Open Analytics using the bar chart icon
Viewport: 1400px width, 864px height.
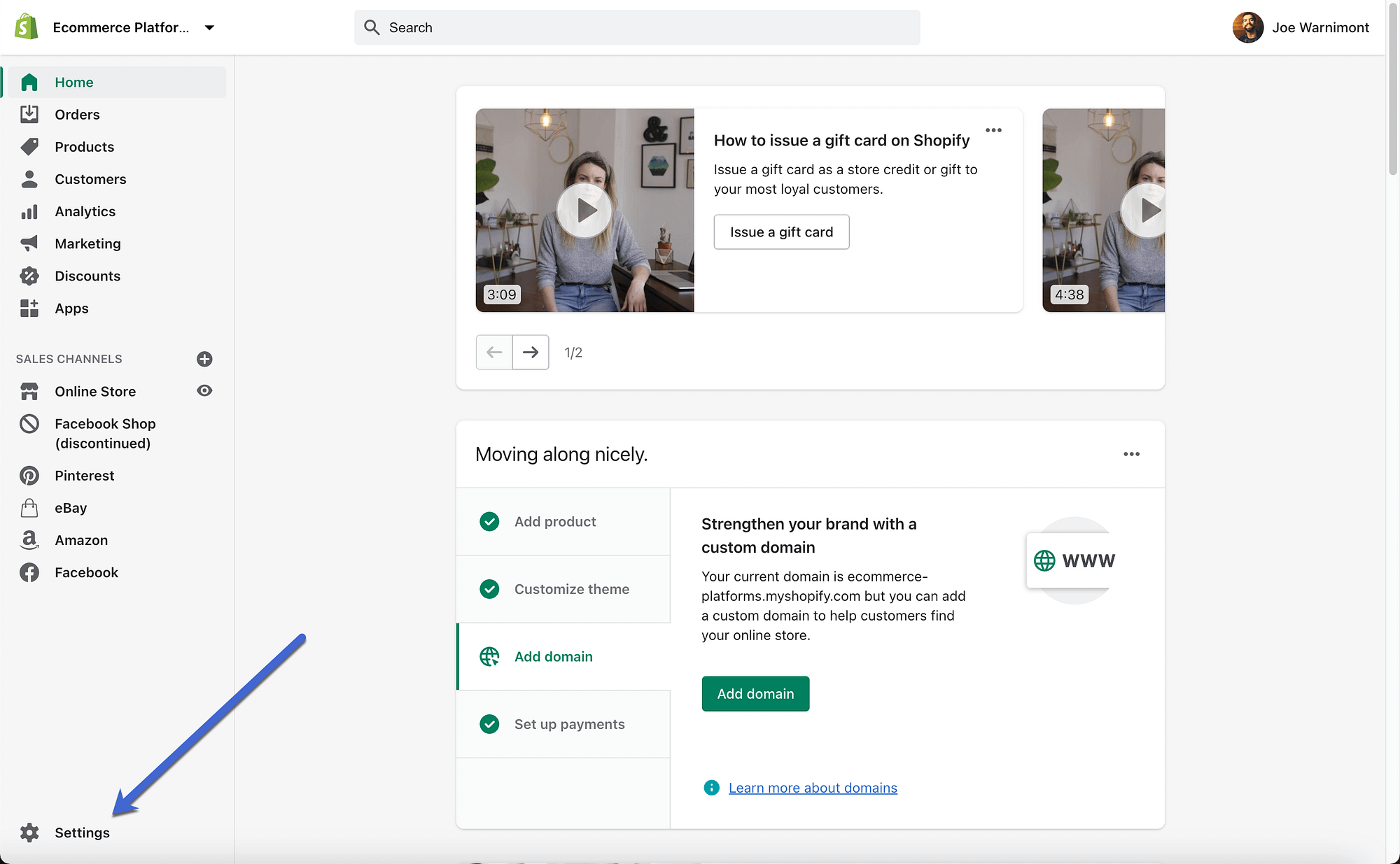pos(29,211)
